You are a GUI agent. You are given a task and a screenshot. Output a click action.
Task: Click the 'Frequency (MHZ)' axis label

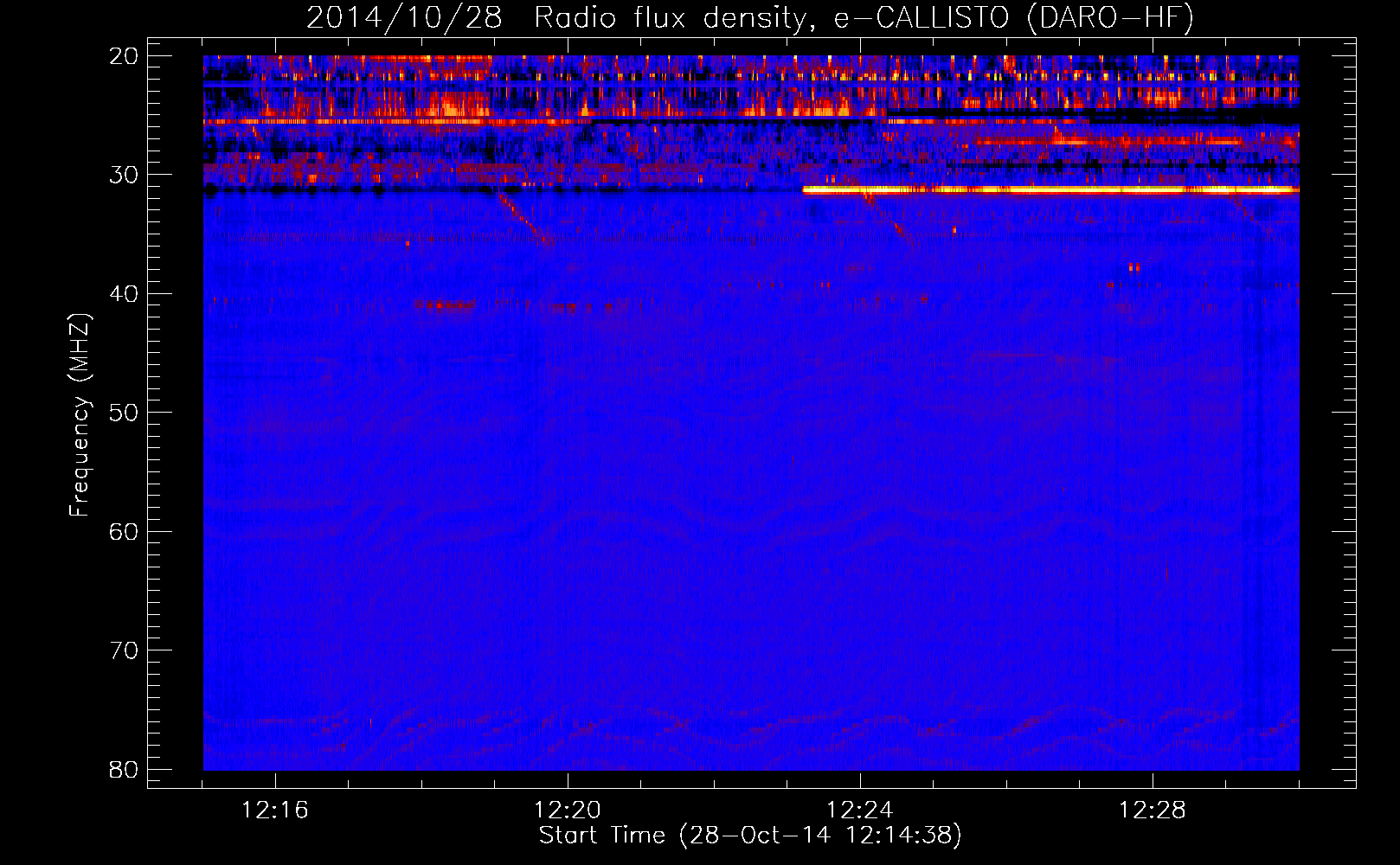click(80, 415)
